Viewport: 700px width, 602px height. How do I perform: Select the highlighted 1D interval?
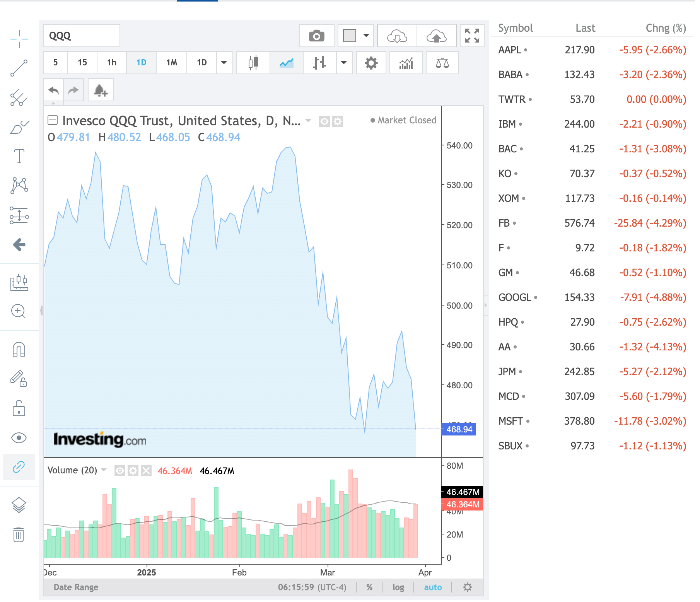pyautogui.click(x=142, y=63)
